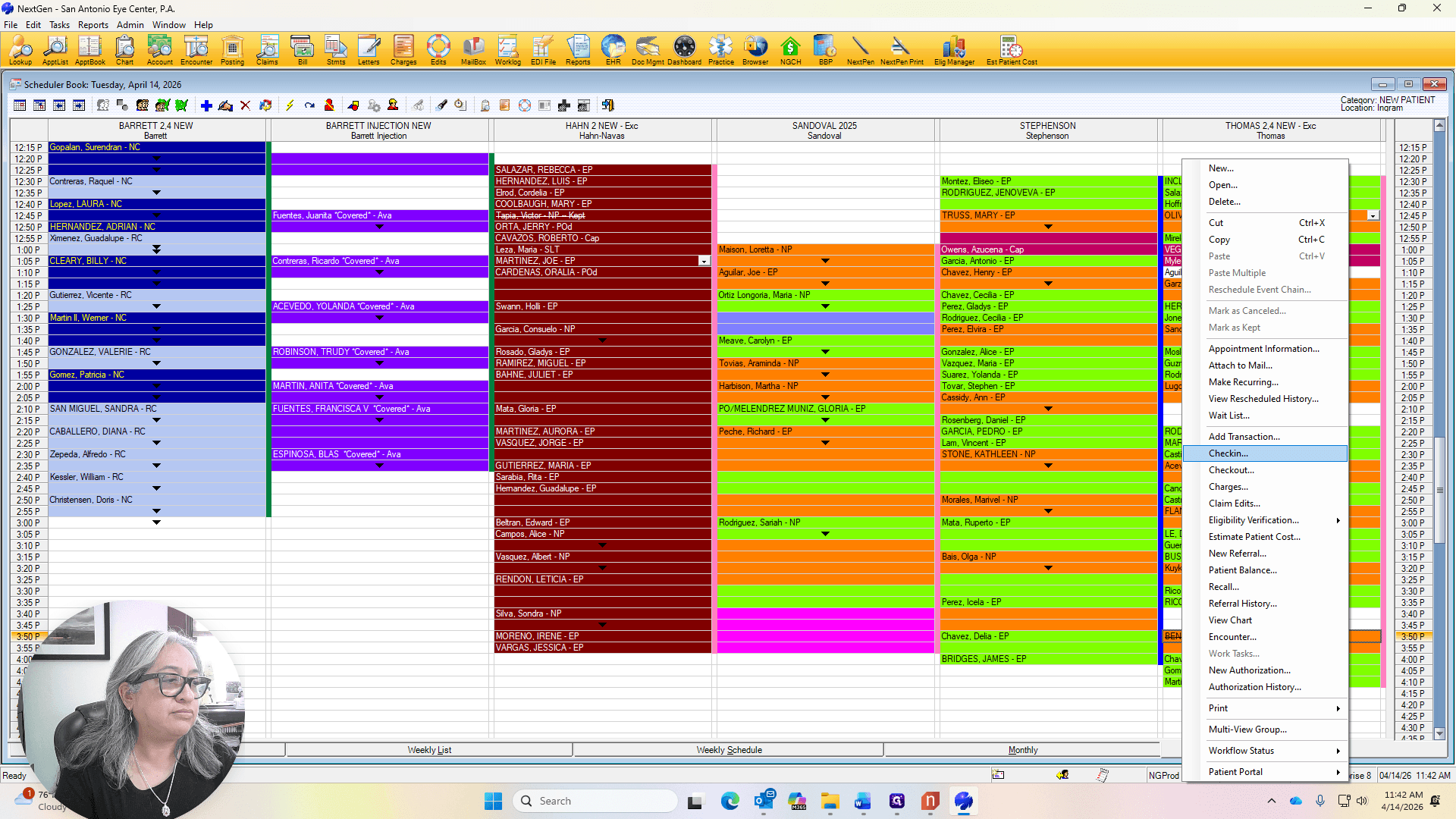Image resolution: width=1456 pixels, height=819 pixels.
Task: Select Checkout... from the context menu
Action: tap(1266, 470)
